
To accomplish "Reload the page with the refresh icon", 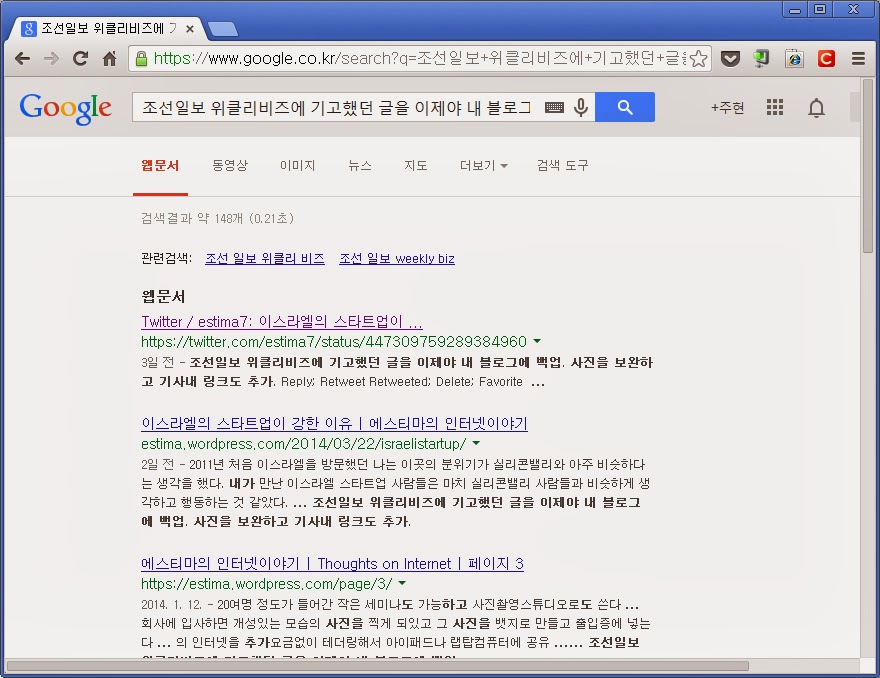I will 81,58.
